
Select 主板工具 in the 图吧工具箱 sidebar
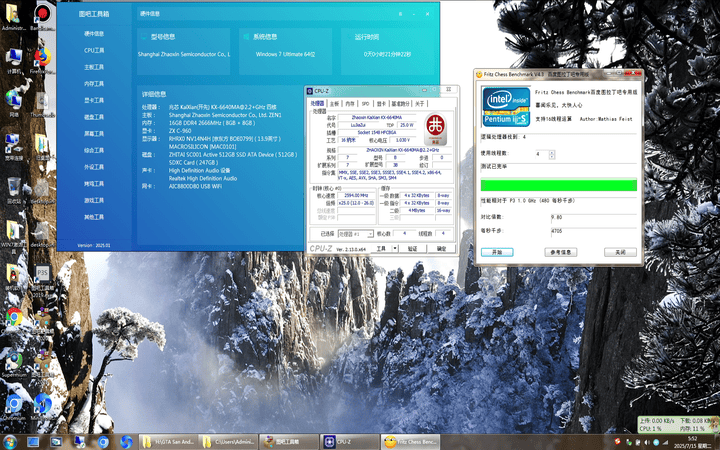[x=94, y=67]
